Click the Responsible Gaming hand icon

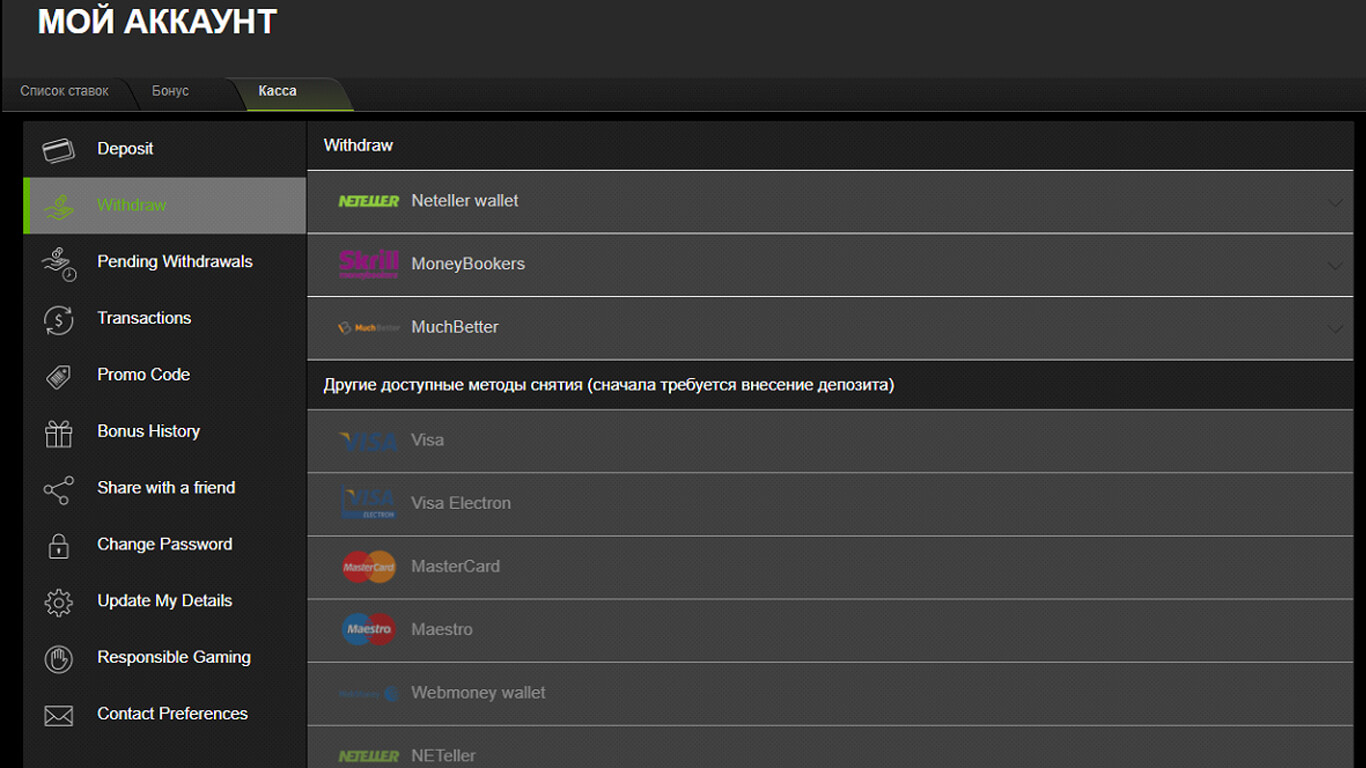[59, 659]
